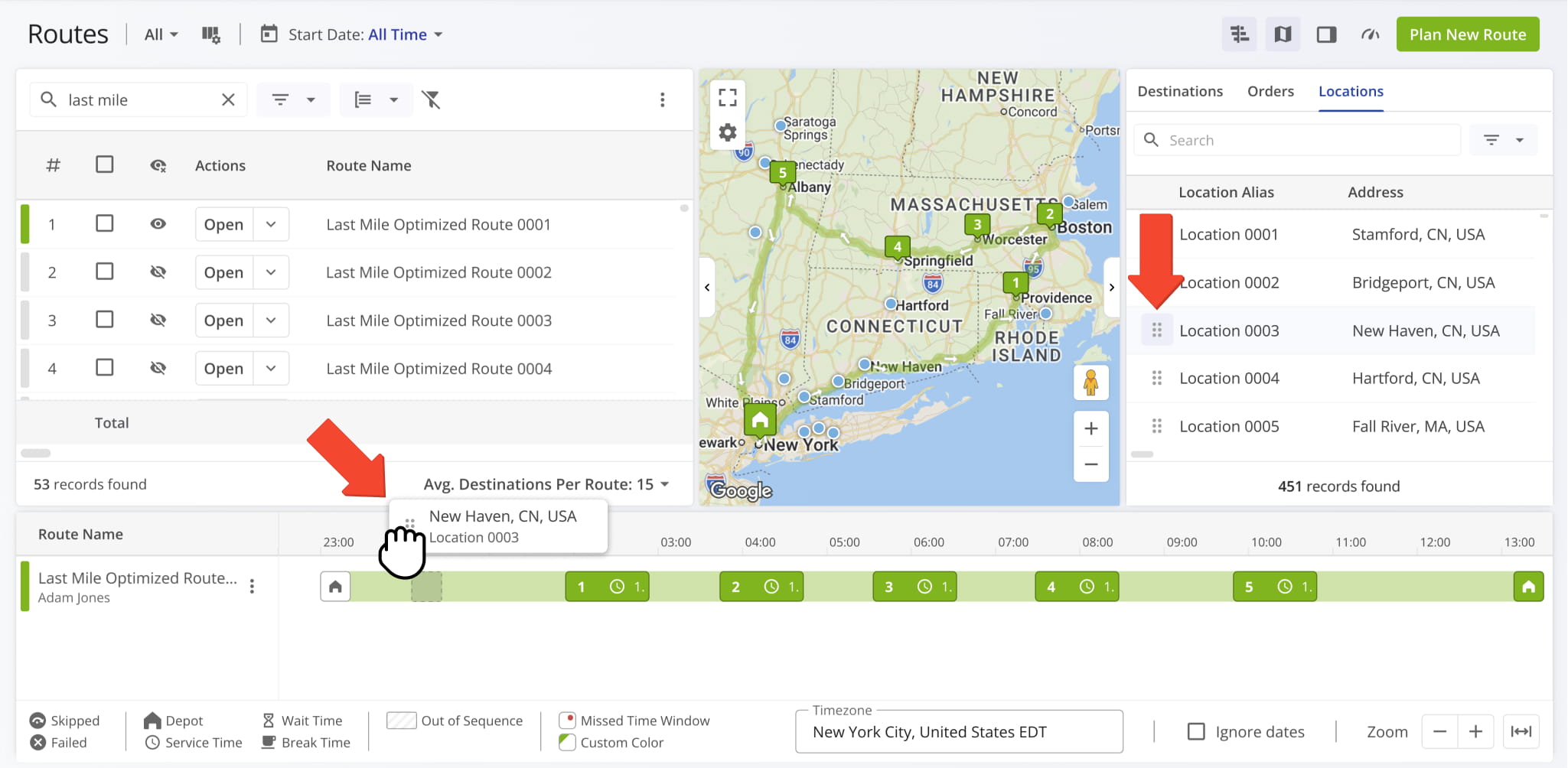The height and width of the screenshot is (768, 1568).
Task: Open the All routes dropdown
Action: coord(161,34)
